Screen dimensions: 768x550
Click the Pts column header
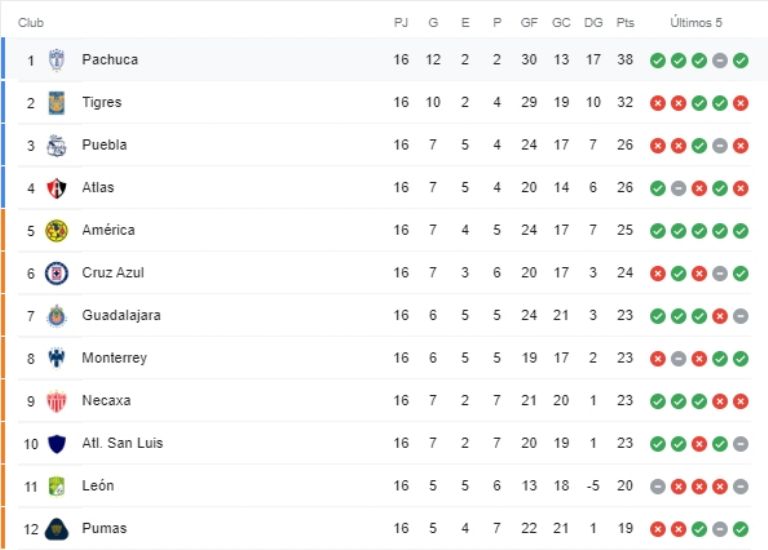pos(626,23)
